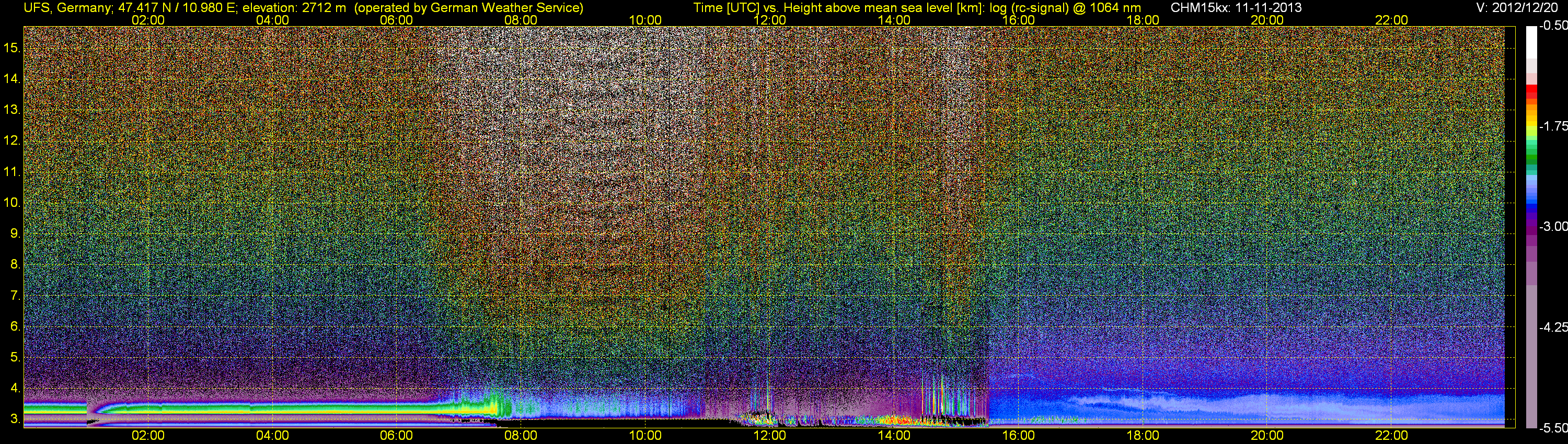The width and height of the screenshot is (1568, 444).
Task: Click the 08:00 label on the top time axis
Action: click(521, 20)
